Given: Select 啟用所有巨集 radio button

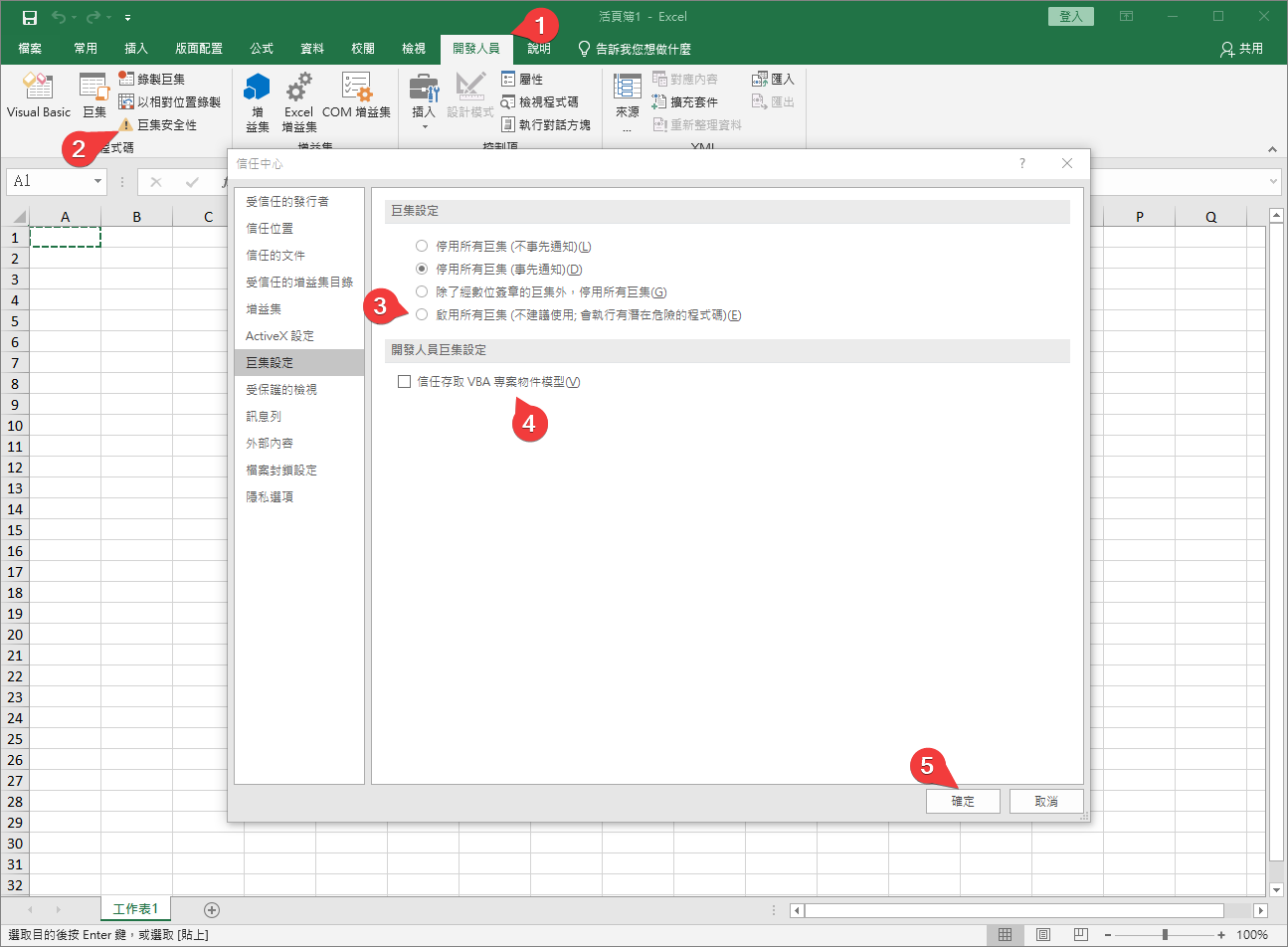Looking at the screenshot, I should [x=422, y=315].
